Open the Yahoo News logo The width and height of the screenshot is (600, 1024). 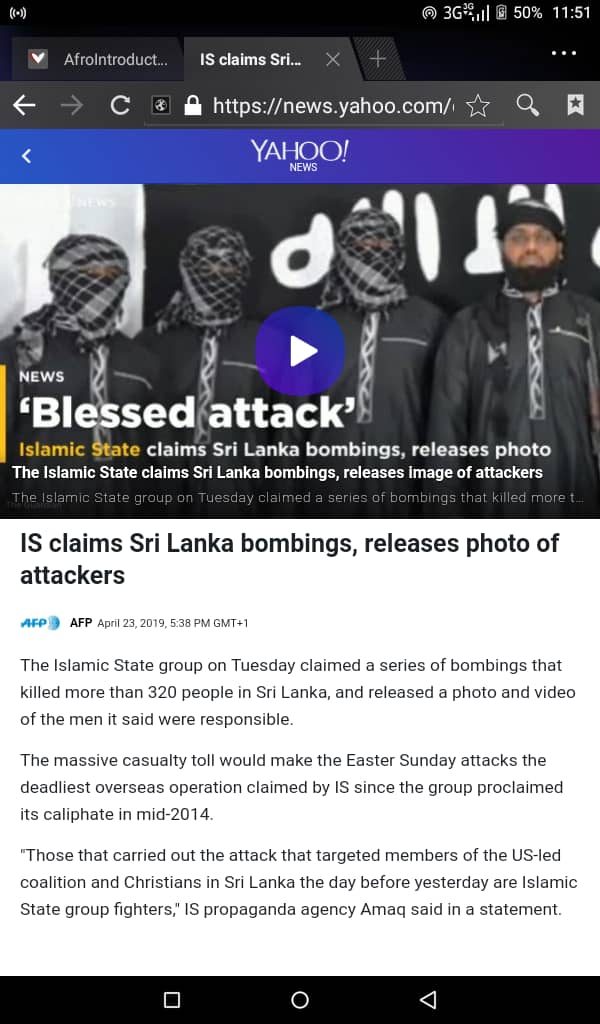coord(300,155)
